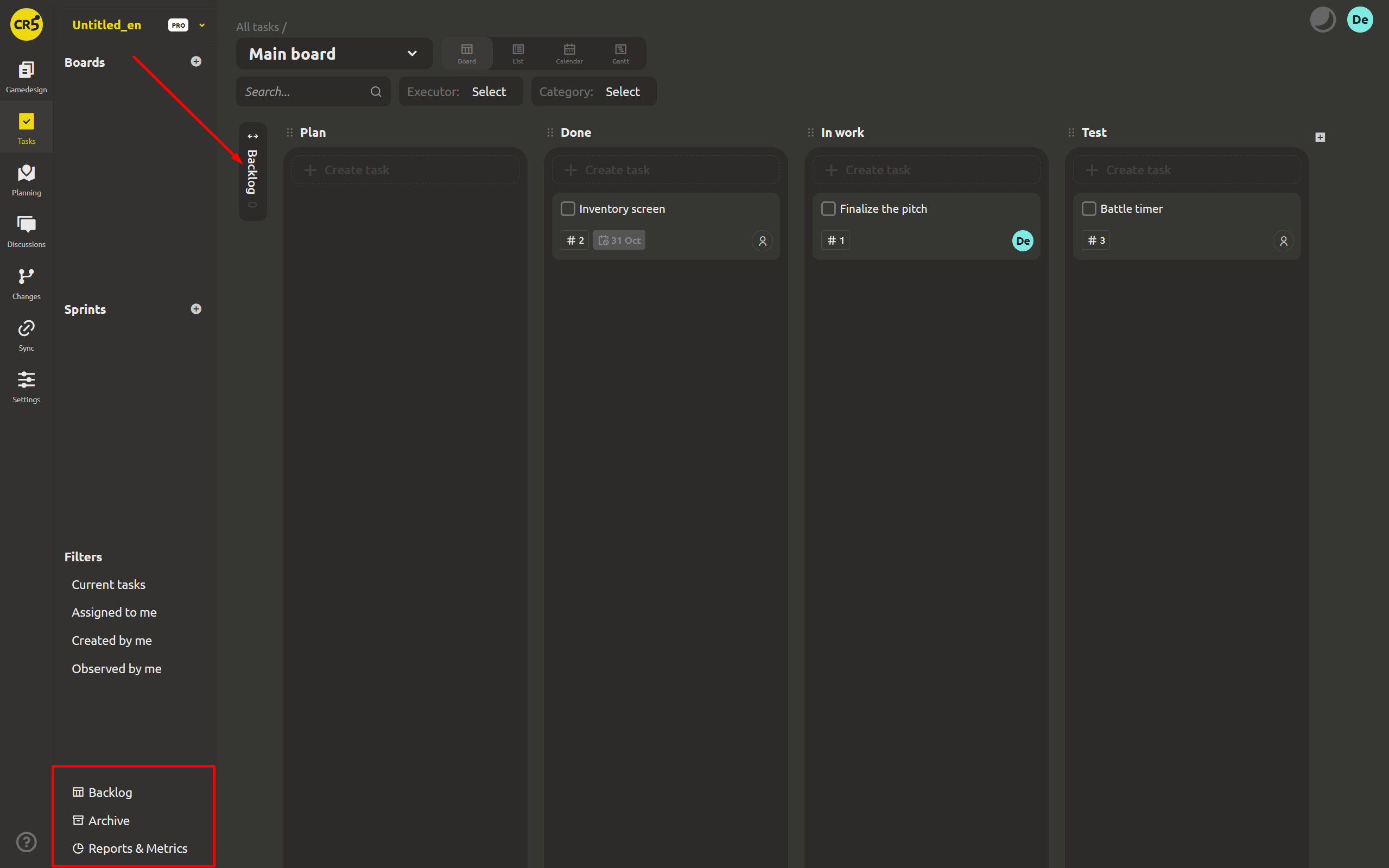
Task: Select the Current tasks filter
Action: (x=109, y=585)
